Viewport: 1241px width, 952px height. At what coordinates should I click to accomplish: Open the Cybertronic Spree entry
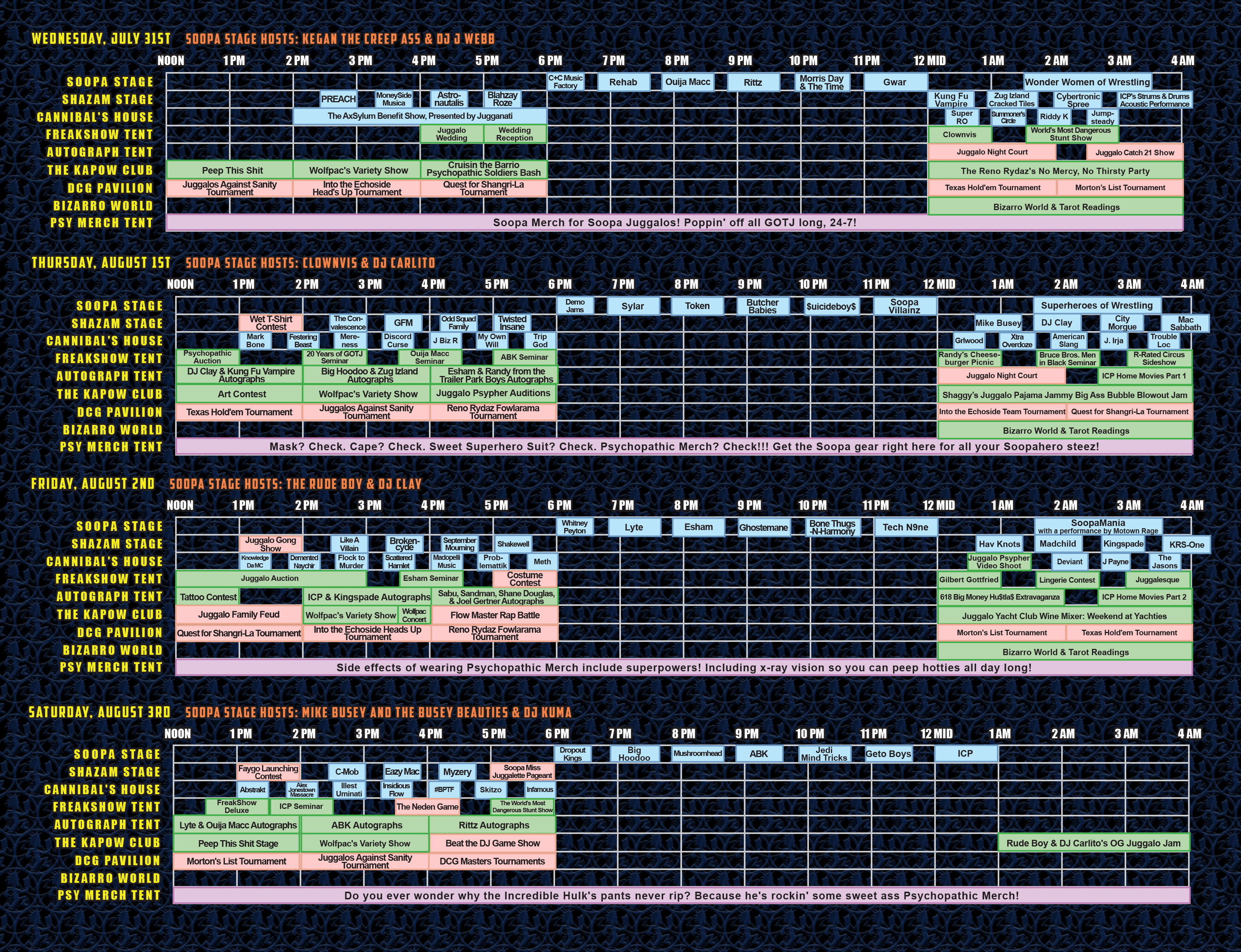[x=1078, y=100]
